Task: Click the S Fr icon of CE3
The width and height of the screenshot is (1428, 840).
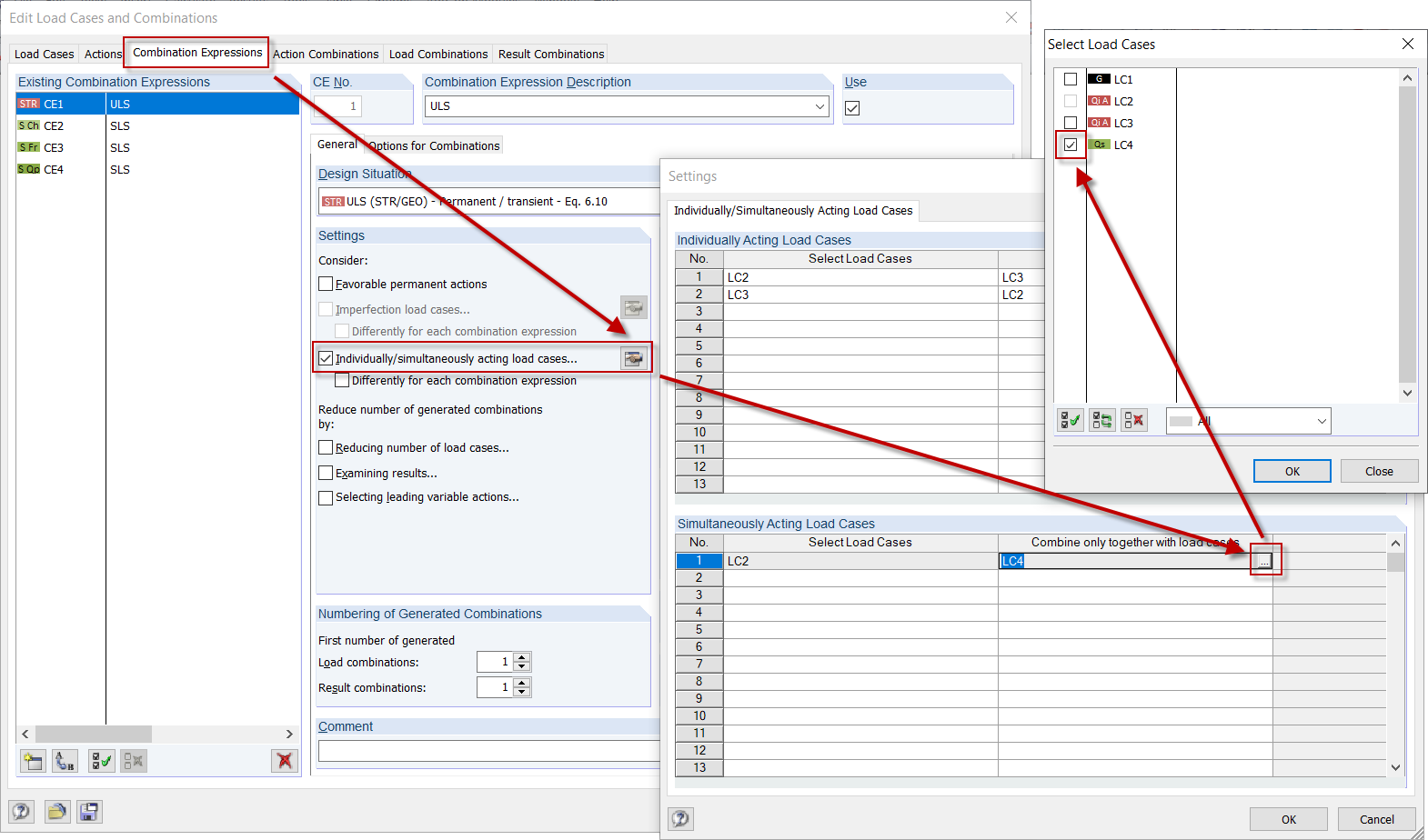Action: click(x=29, y=147)
